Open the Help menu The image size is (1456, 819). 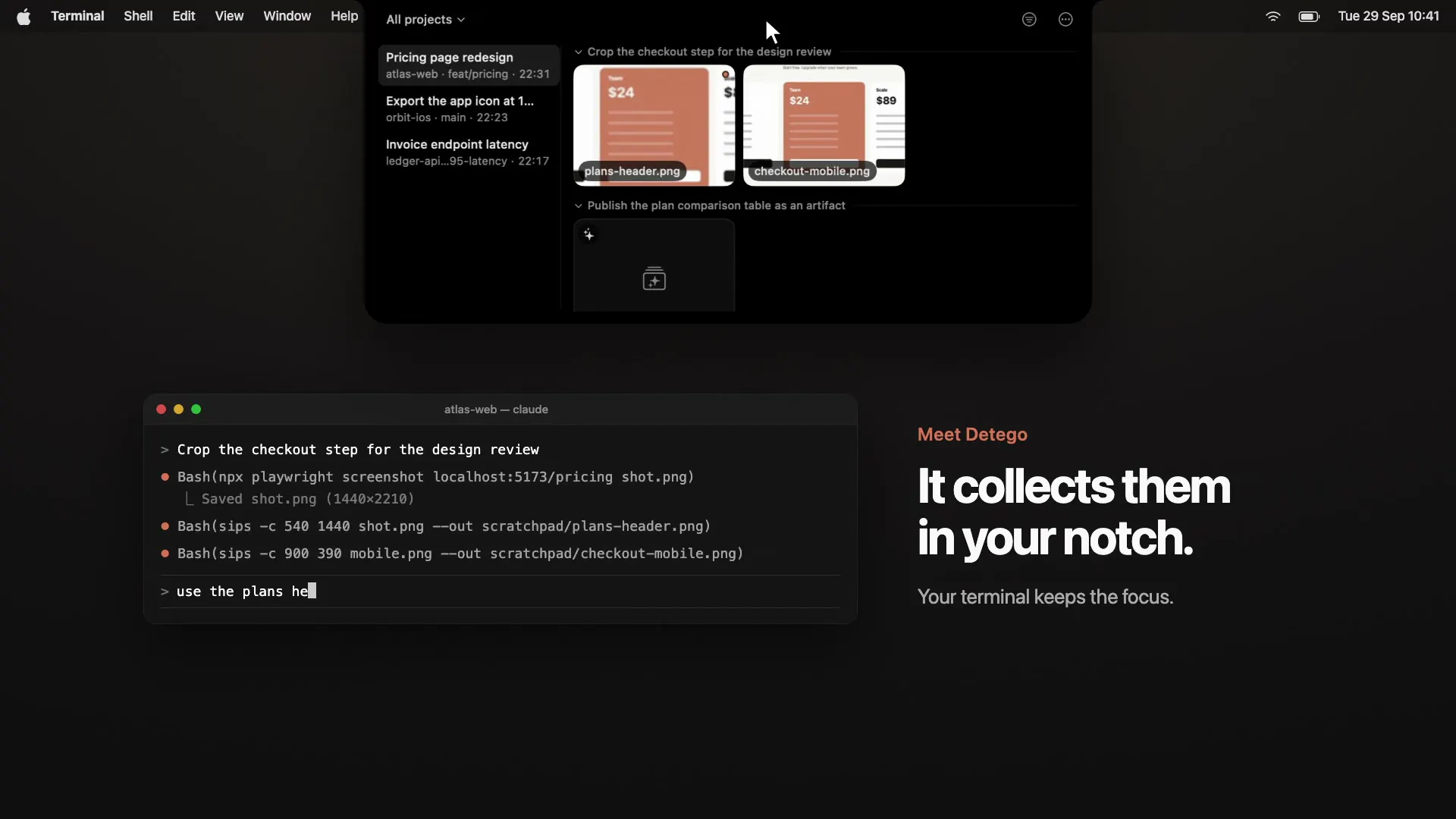click(x=344, y=16)
